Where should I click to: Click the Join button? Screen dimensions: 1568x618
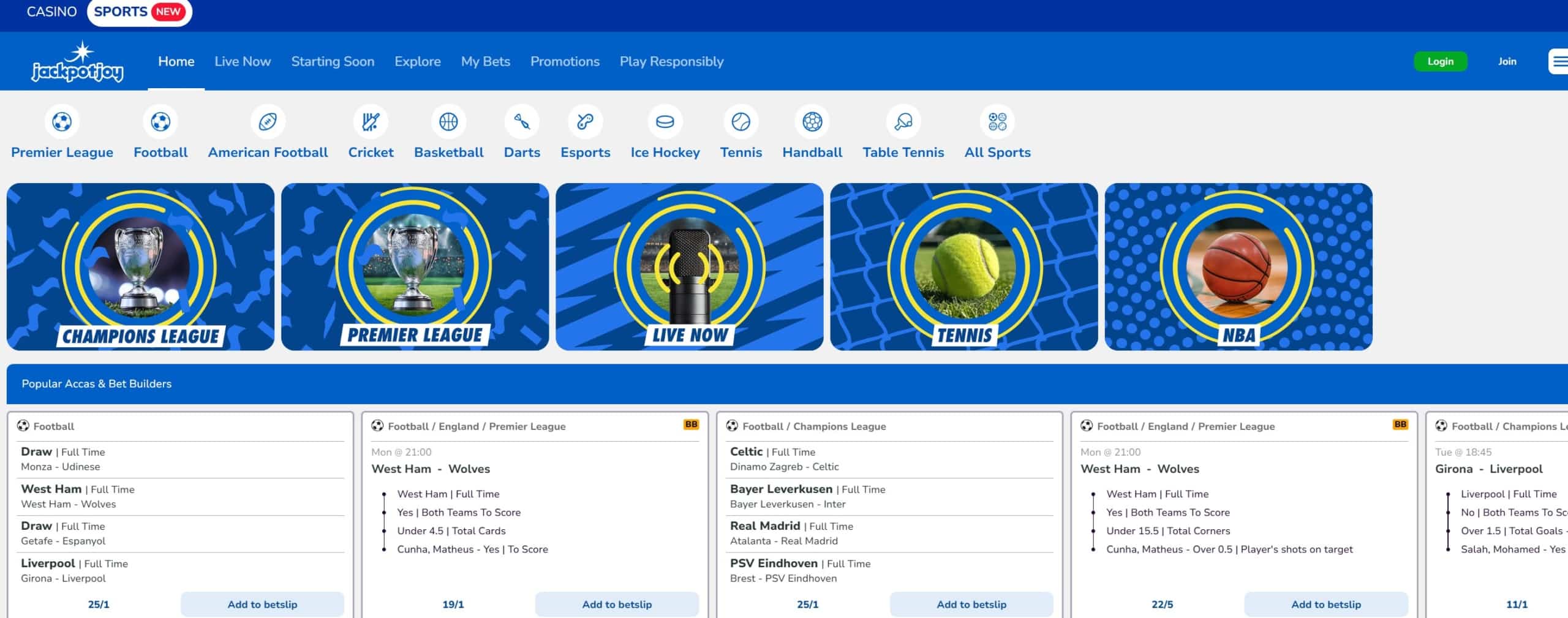click(1507, 61)
